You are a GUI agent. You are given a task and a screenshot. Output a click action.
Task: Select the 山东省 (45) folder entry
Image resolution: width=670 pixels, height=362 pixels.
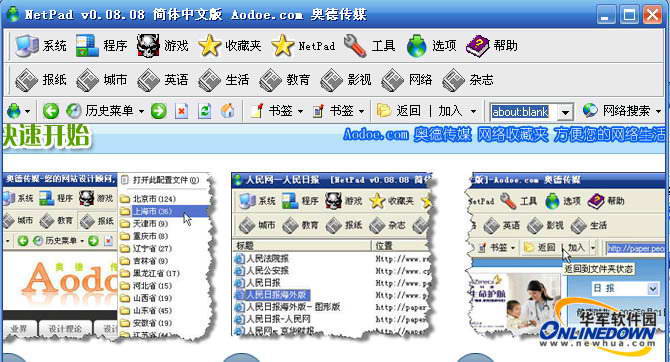click(146, 310)
